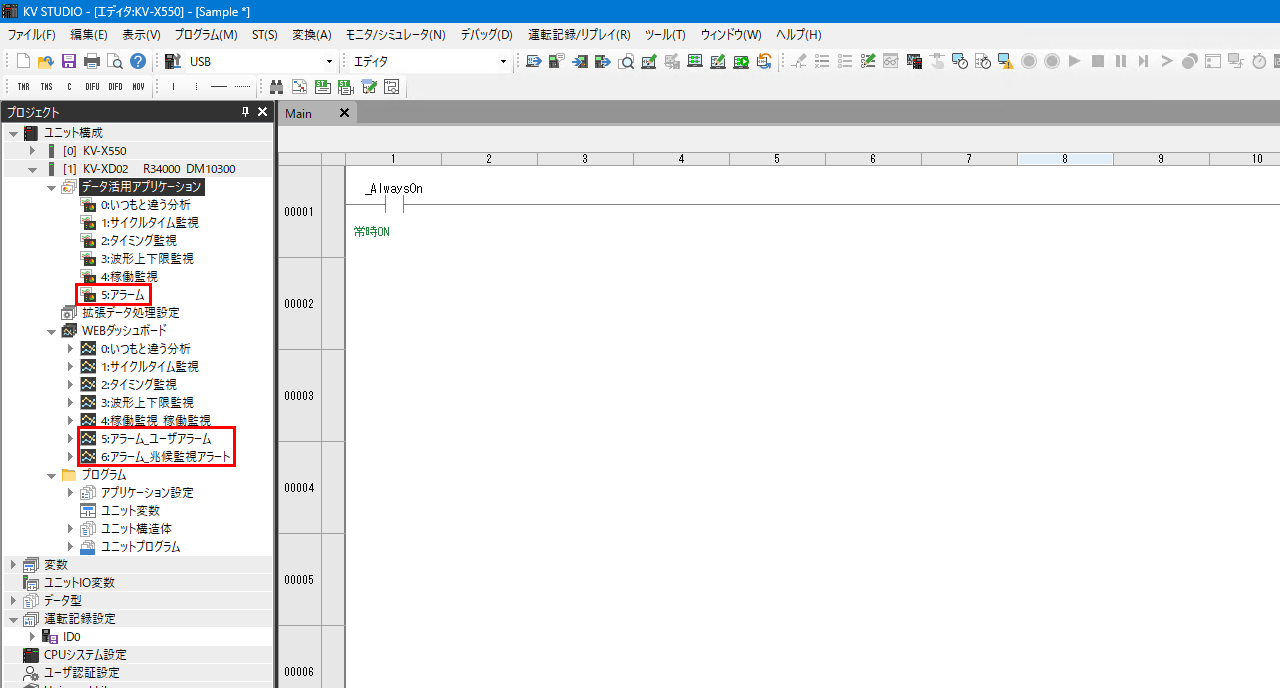The height and width of the screenshot is (688, 1280).
Task: Close the Main editor tab
Action: click(344, 113)
